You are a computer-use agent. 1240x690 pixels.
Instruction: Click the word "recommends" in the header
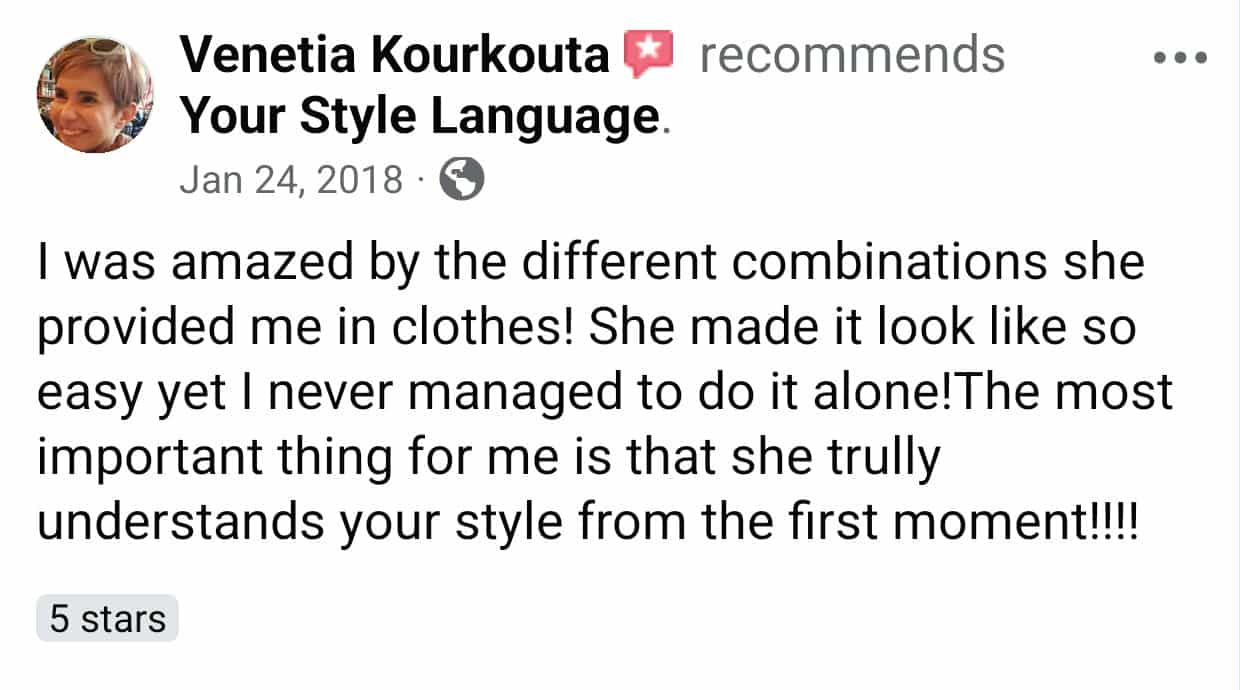pyautogui.click(x=852, y=55)
